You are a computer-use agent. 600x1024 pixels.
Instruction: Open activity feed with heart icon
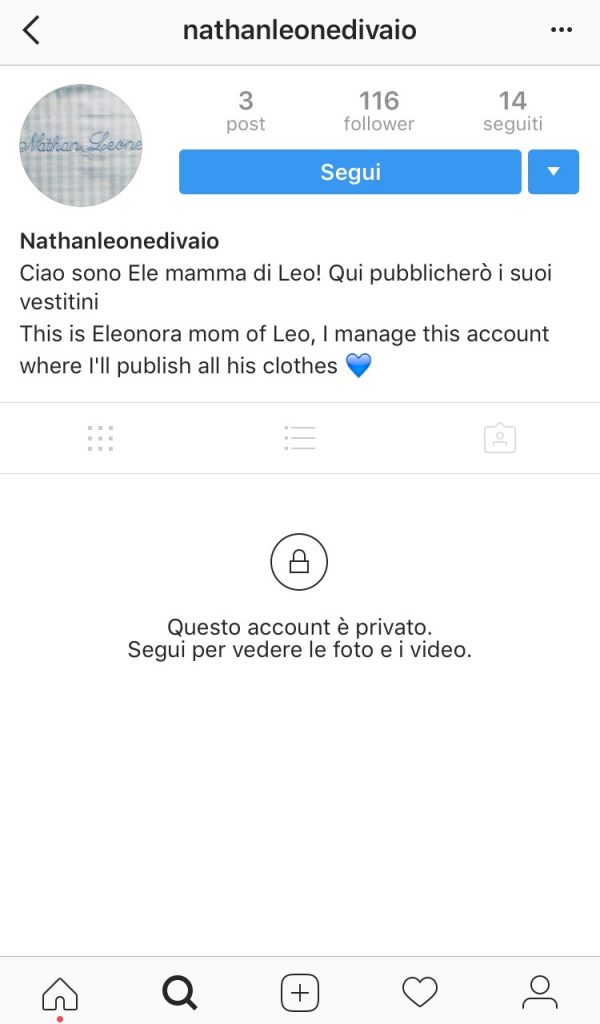point(419,992)
